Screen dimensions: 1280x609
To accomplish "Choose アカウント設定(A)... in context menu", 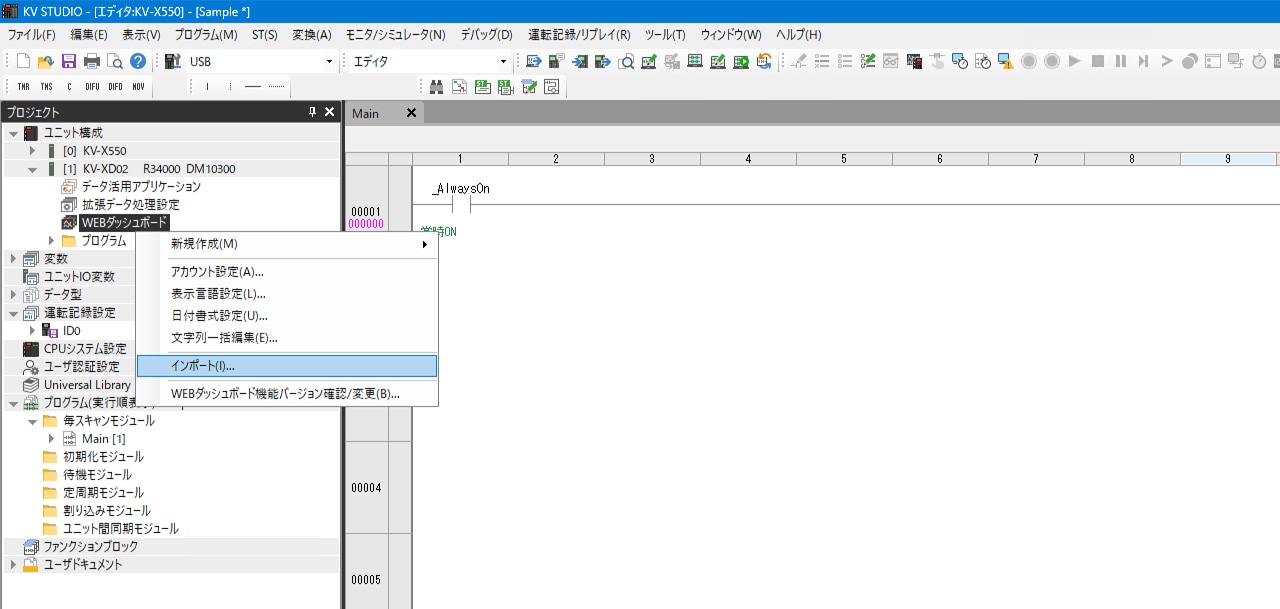I will tap(217, 272).
